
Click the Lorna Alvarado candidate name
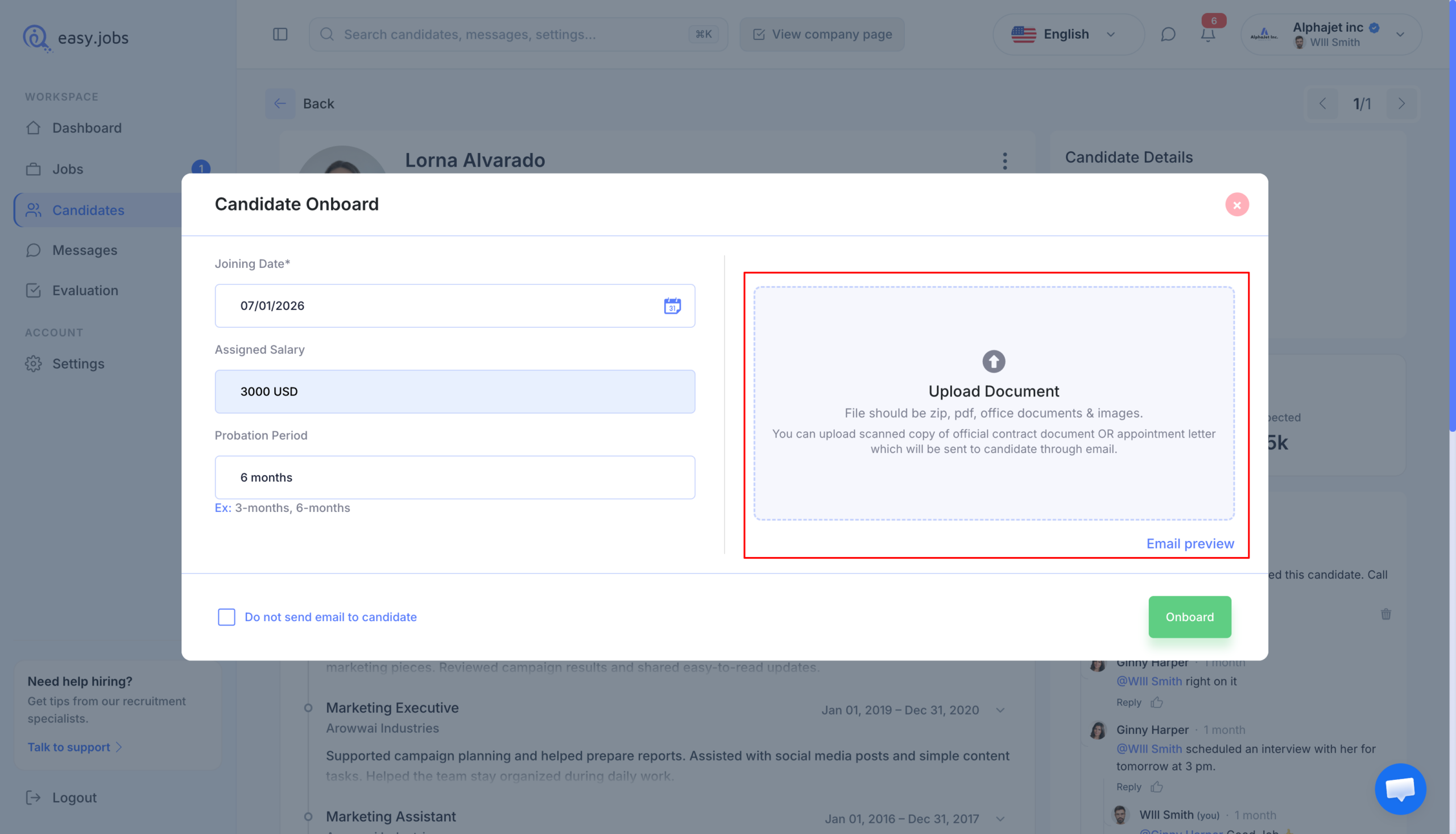[x=475, y=160]
